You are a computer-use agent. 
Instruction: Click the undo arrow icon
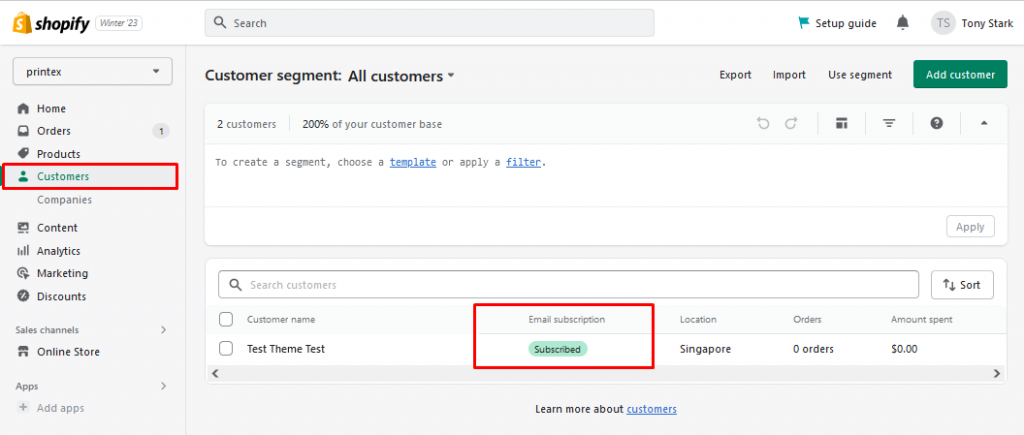point(763,123)
